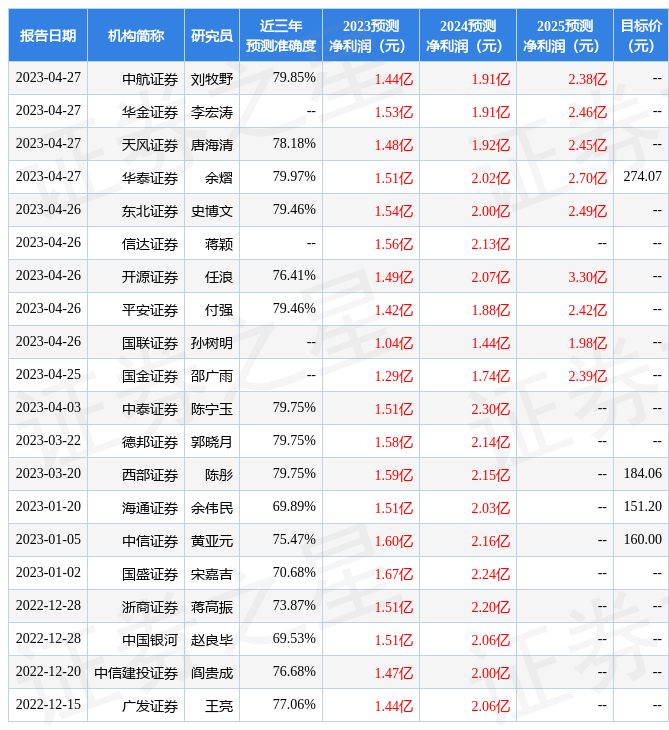
Task: Click the 机构简称 column header
Action: [136, 35]
